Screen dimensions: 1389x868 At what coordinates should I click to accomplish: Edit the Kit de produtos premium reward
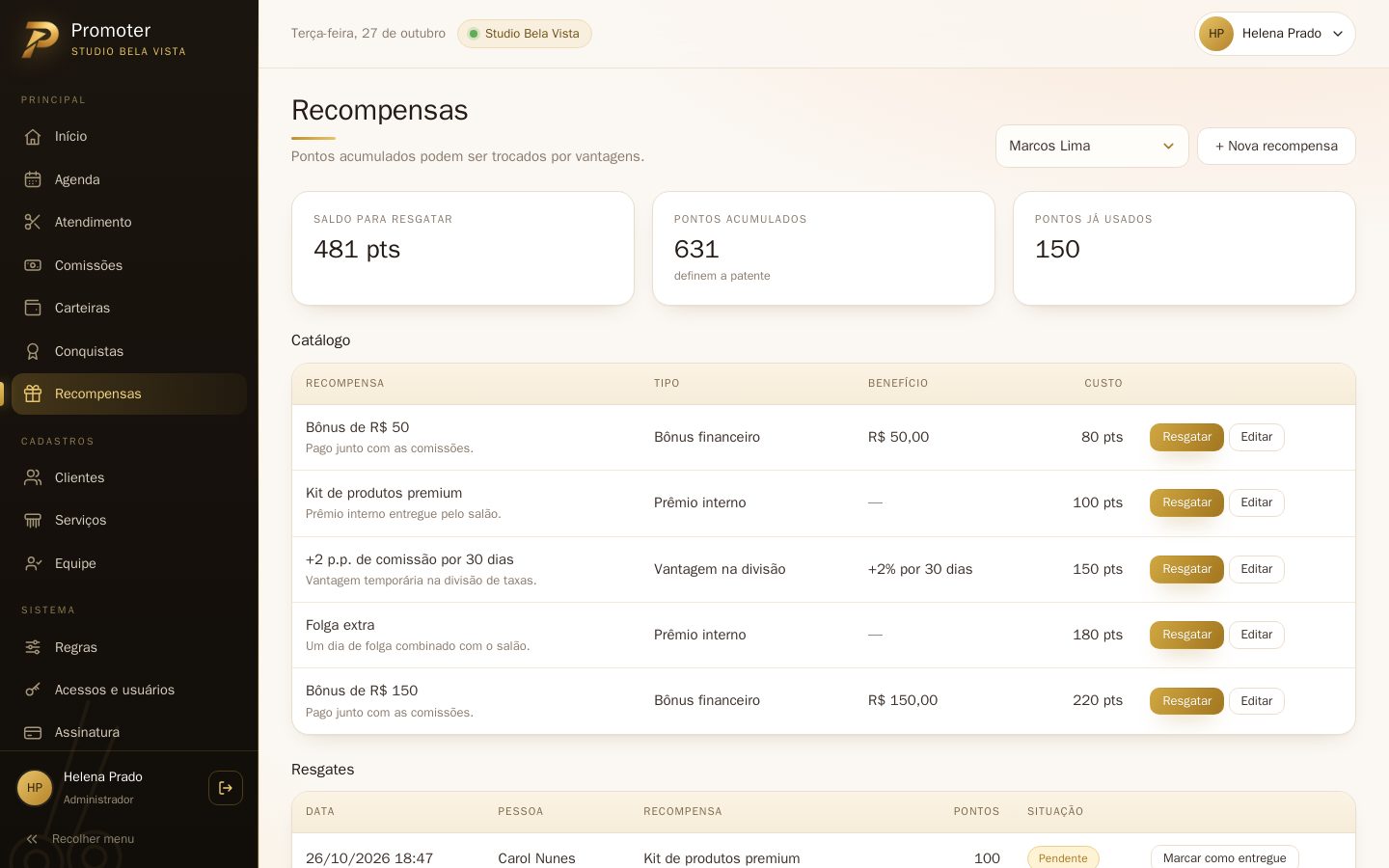tap(1256, 502)
